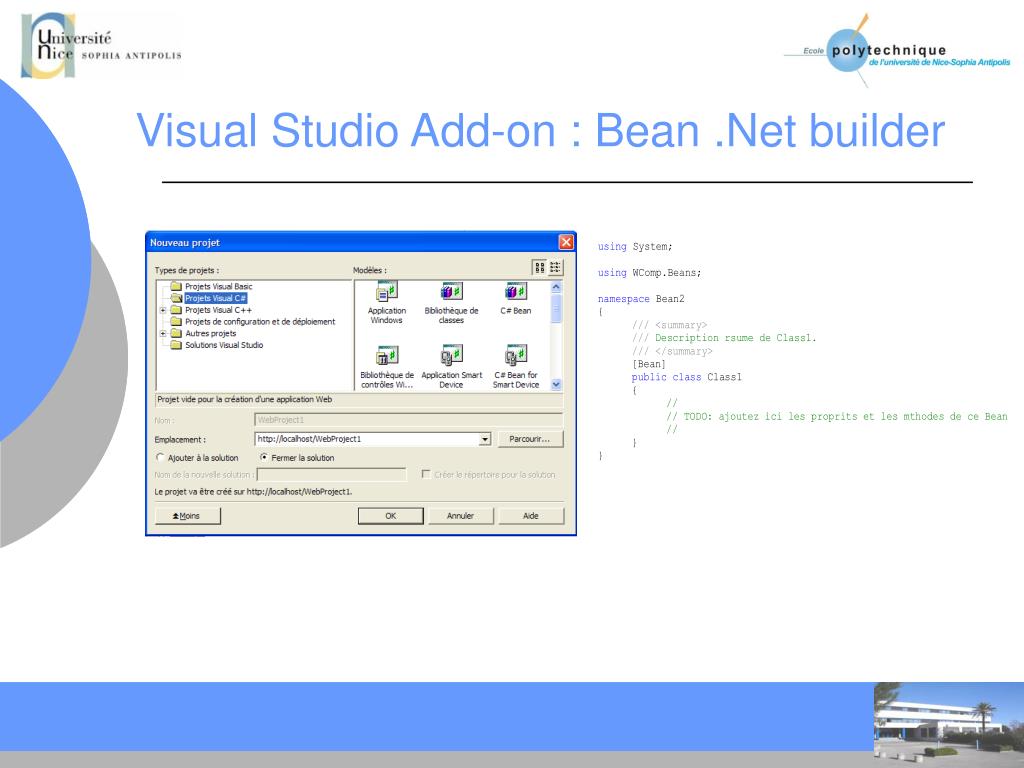
Task: Select Projets de configuration et de déploiement
Action: (260, 321)
